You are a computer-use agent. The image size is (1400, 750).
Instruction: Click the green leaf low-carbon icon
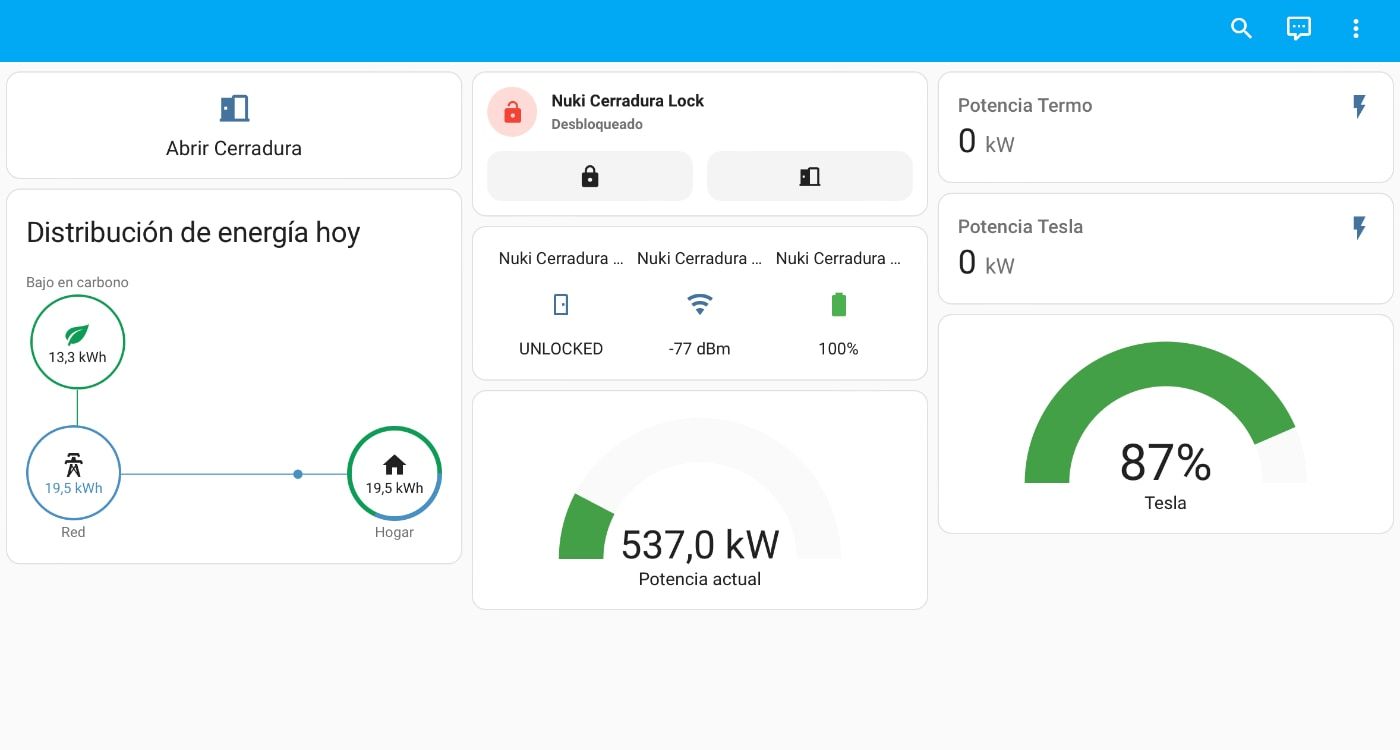(77, 335)
